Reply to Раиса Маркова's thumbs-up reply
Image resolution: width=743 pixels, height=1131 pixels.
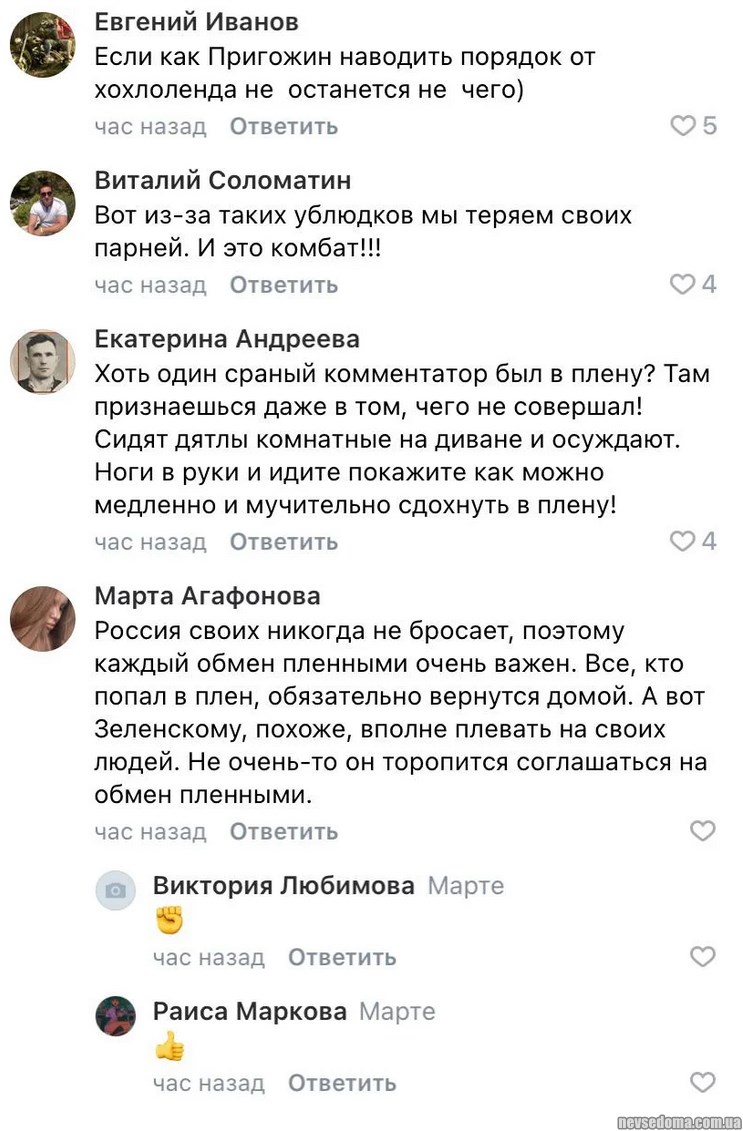pyautogui.click(x=342, y=1082)
